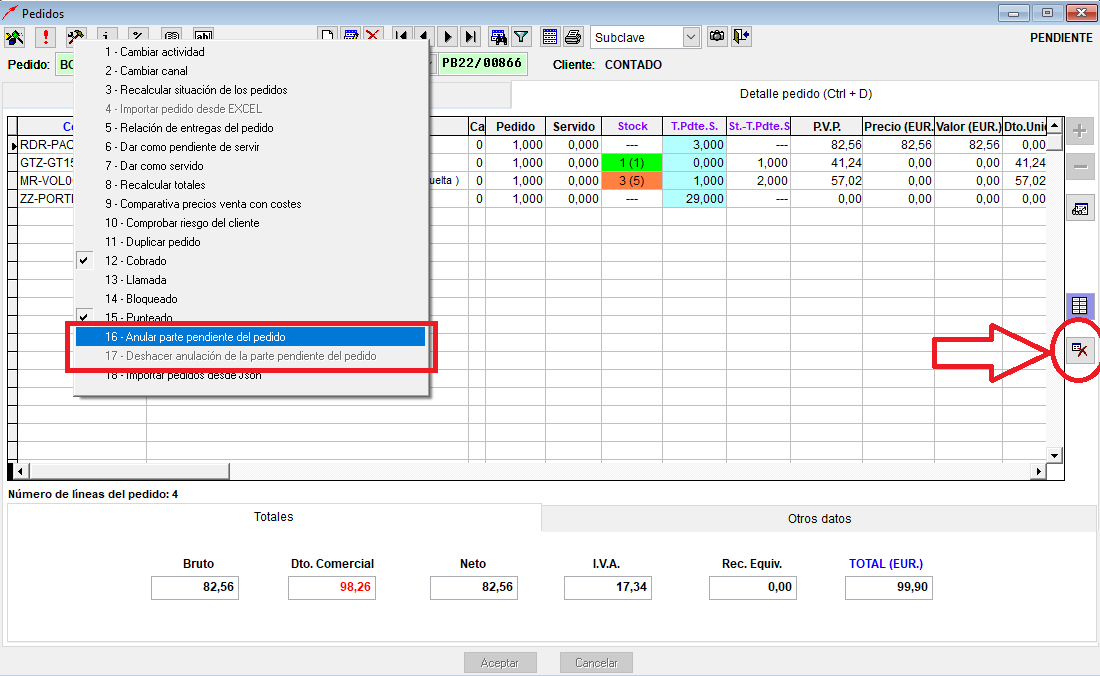This screenshot has height=676, width=1100.
Task: Select '6 - Dar como pendiente de servir'
Action: point(250,147)
